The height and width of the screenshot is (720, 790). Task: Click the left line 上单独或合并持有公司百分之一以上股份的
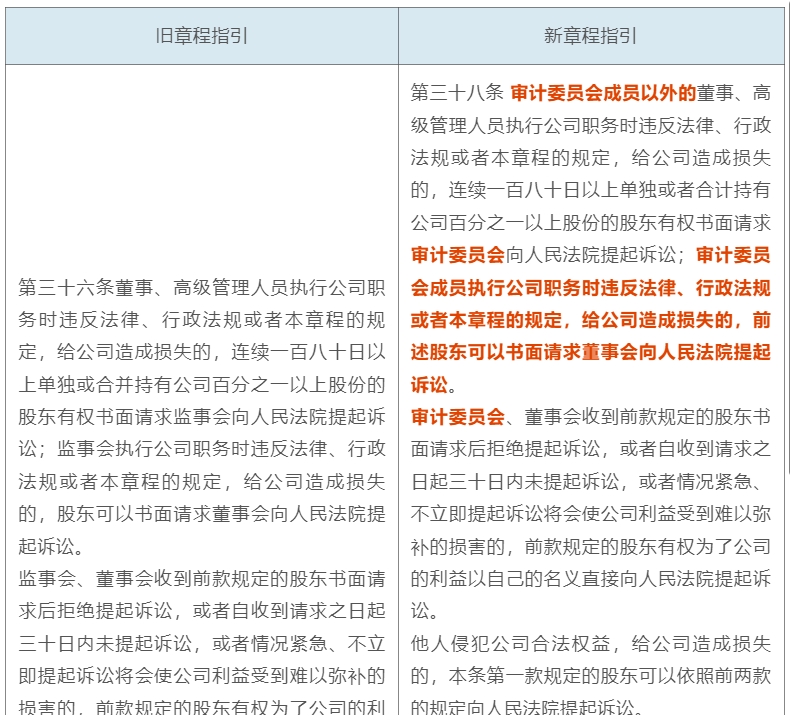tap(201, 385)
